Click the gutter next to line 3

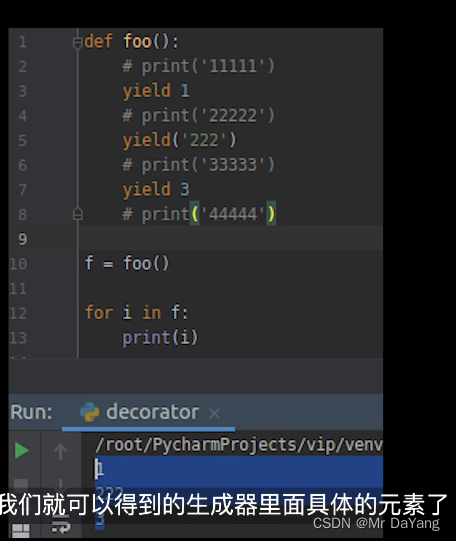[x=48, y=91]
